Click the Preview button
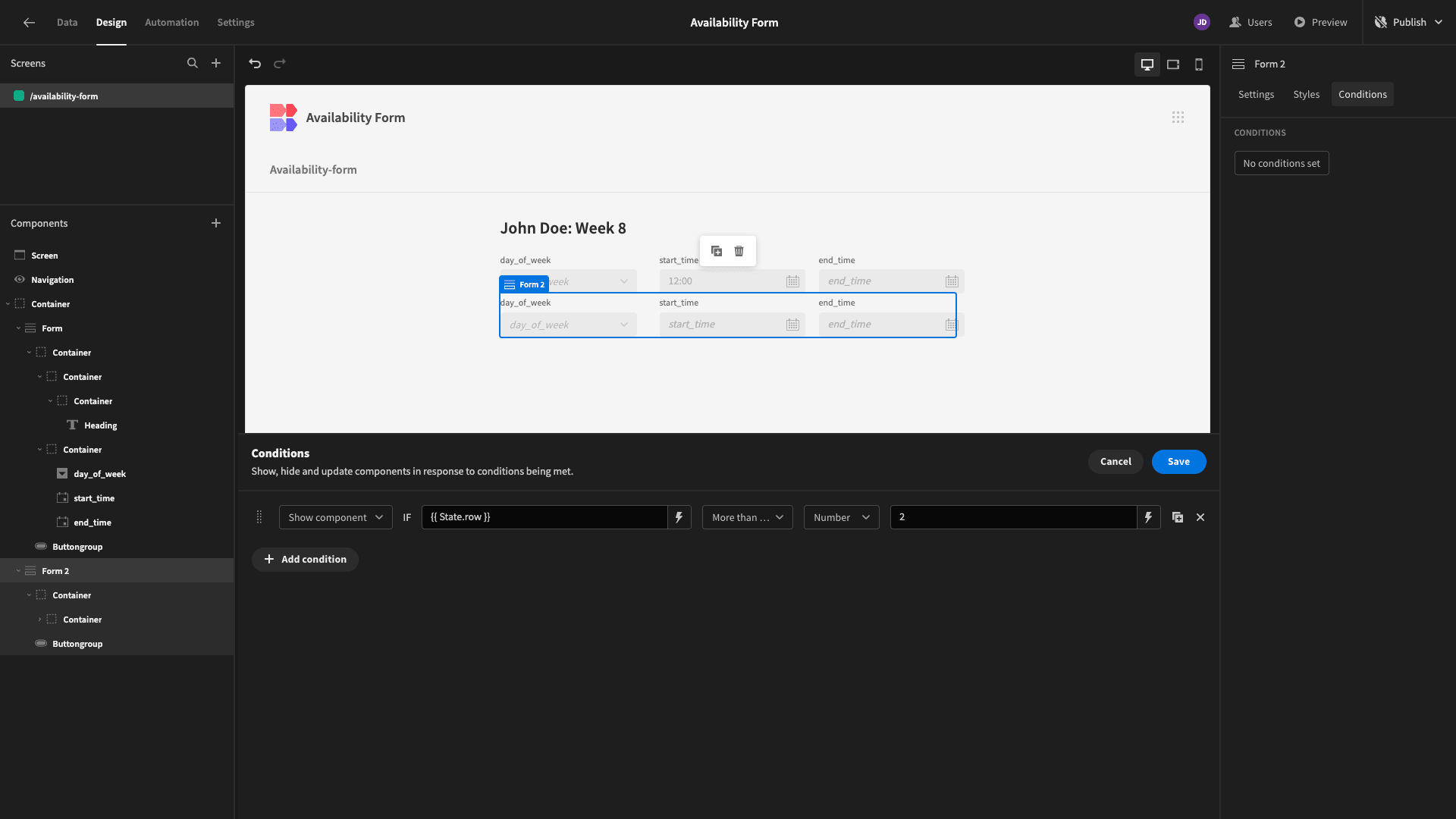Viewport: 1456px width, 819px height. pyautogui.click(x=1320, y=22)
